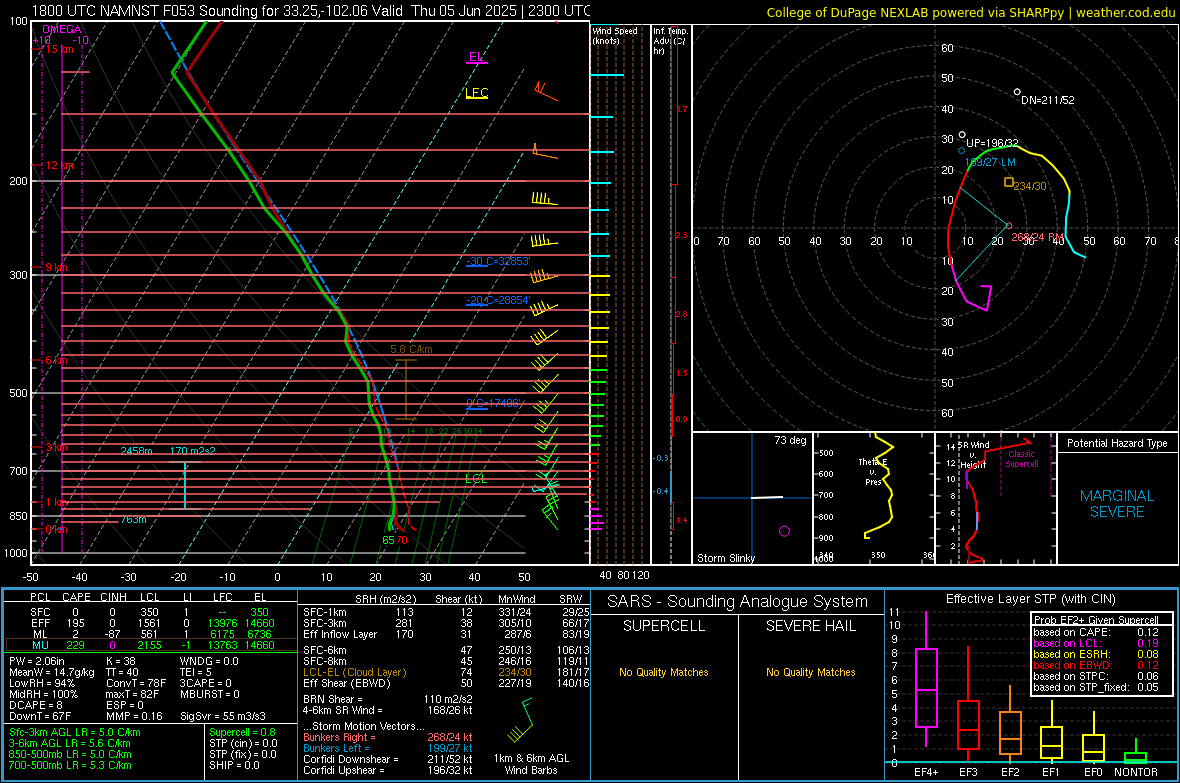The height and width of the screenshot is (783, 1180).
Task: Click 'No Quality Matches' under SEVERE HAIL
Action: point(810,672)
